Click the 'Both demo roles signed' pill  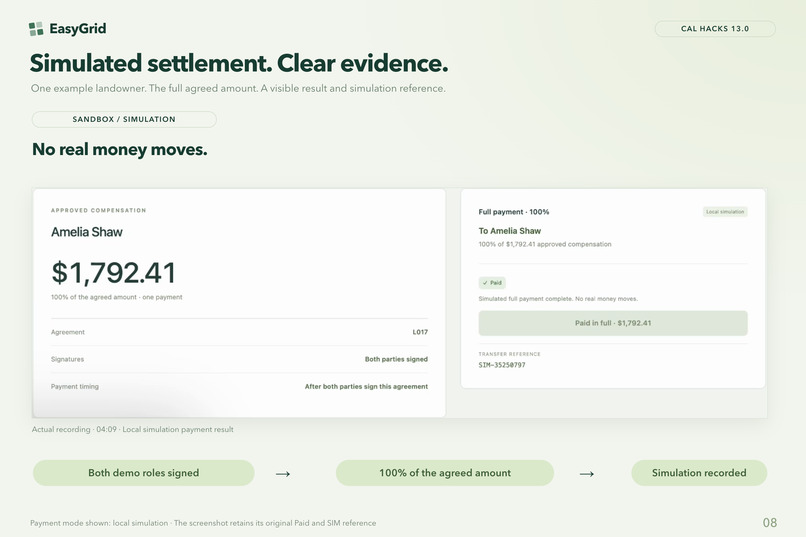[x=143, y=473]
